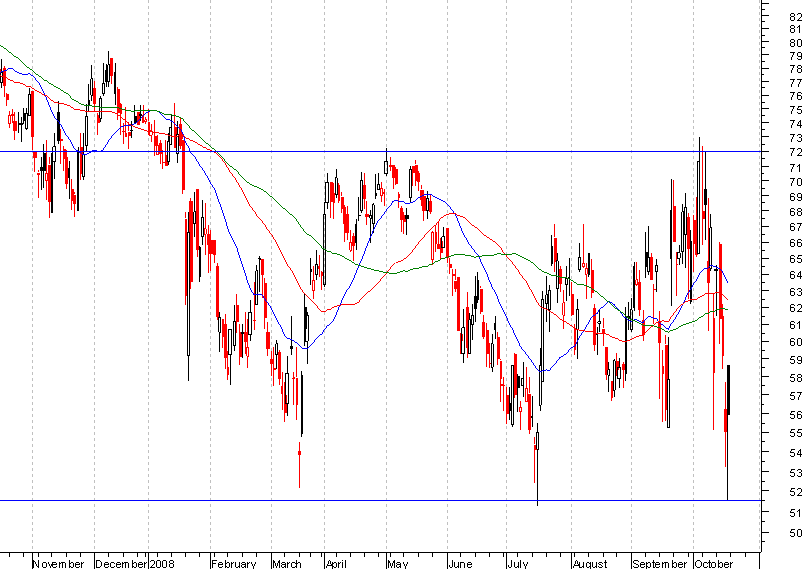806x569 pixels.
Task: Click the red March low candlestick near 53
Action: [299, 463]
